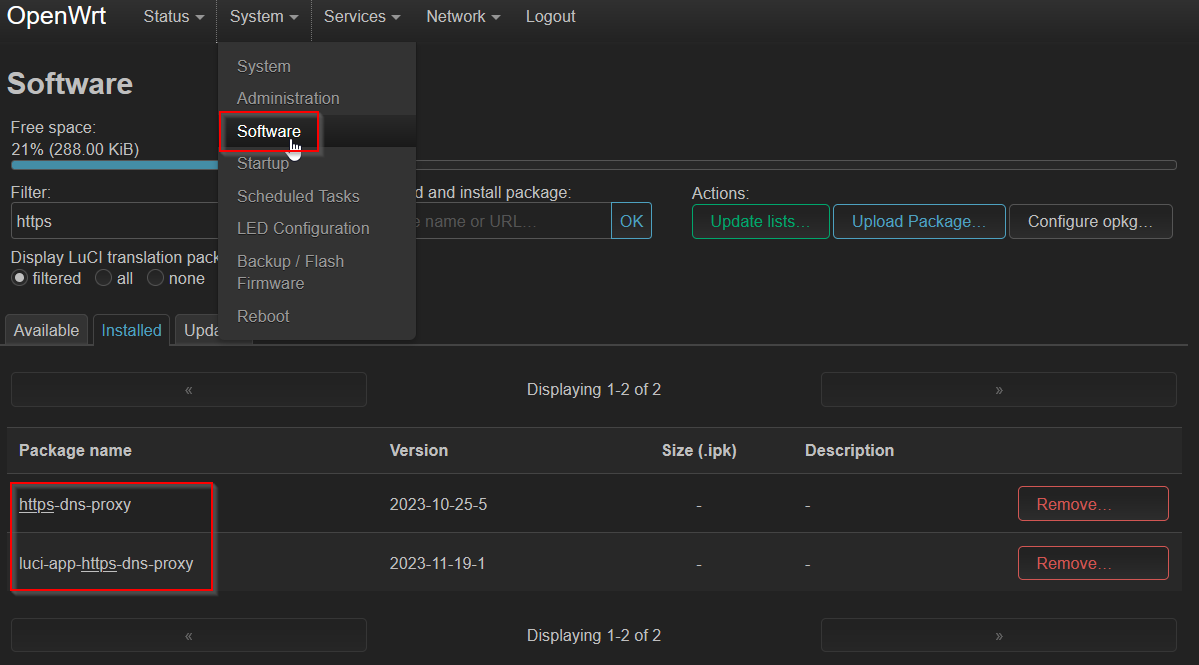1199x665 pixels.
Task: Click version 2023-11-19-1 cell
Action: [x=437, y=563]
